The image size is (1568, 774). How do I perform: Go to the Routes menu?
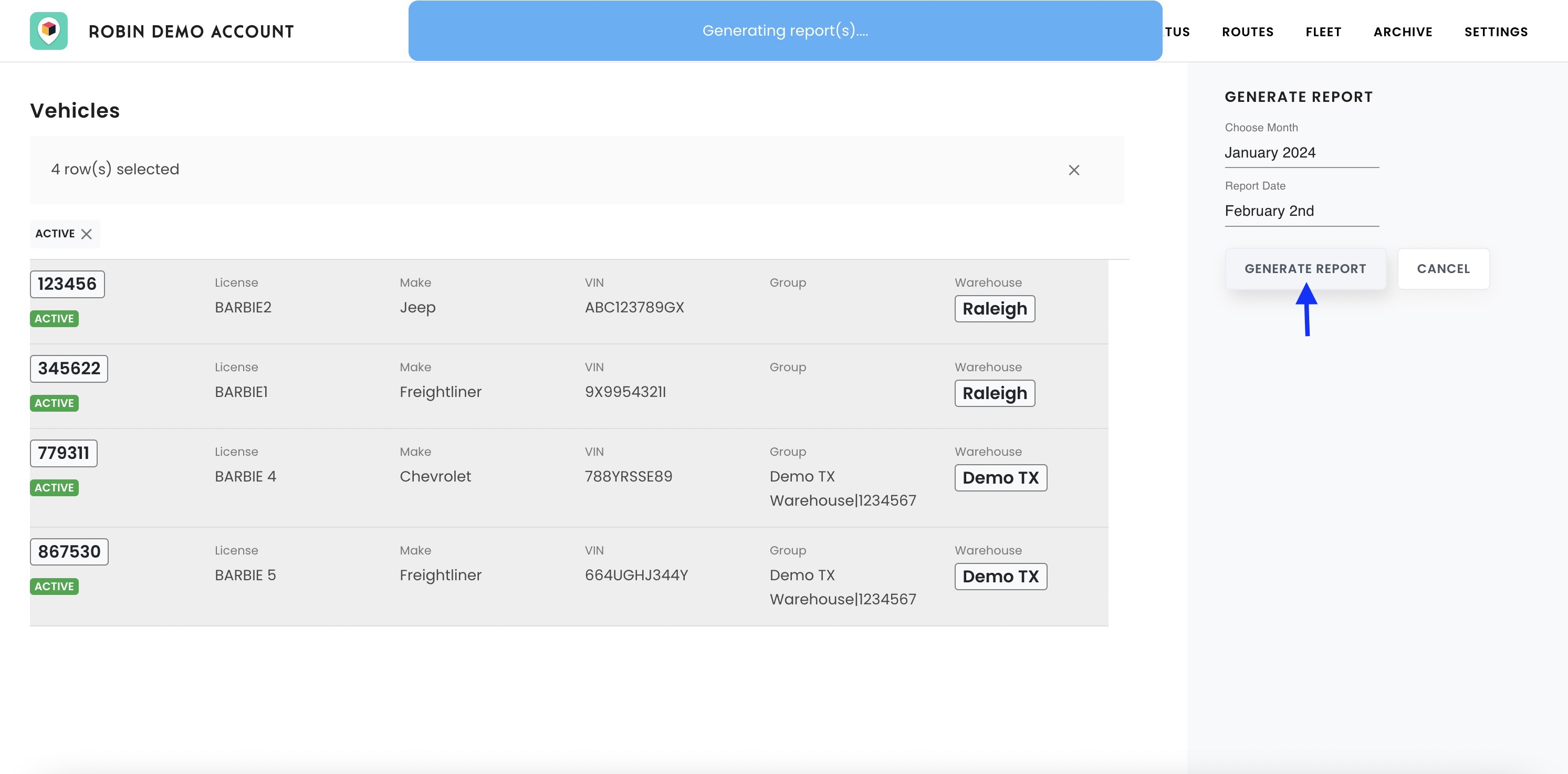[1247, 32]
